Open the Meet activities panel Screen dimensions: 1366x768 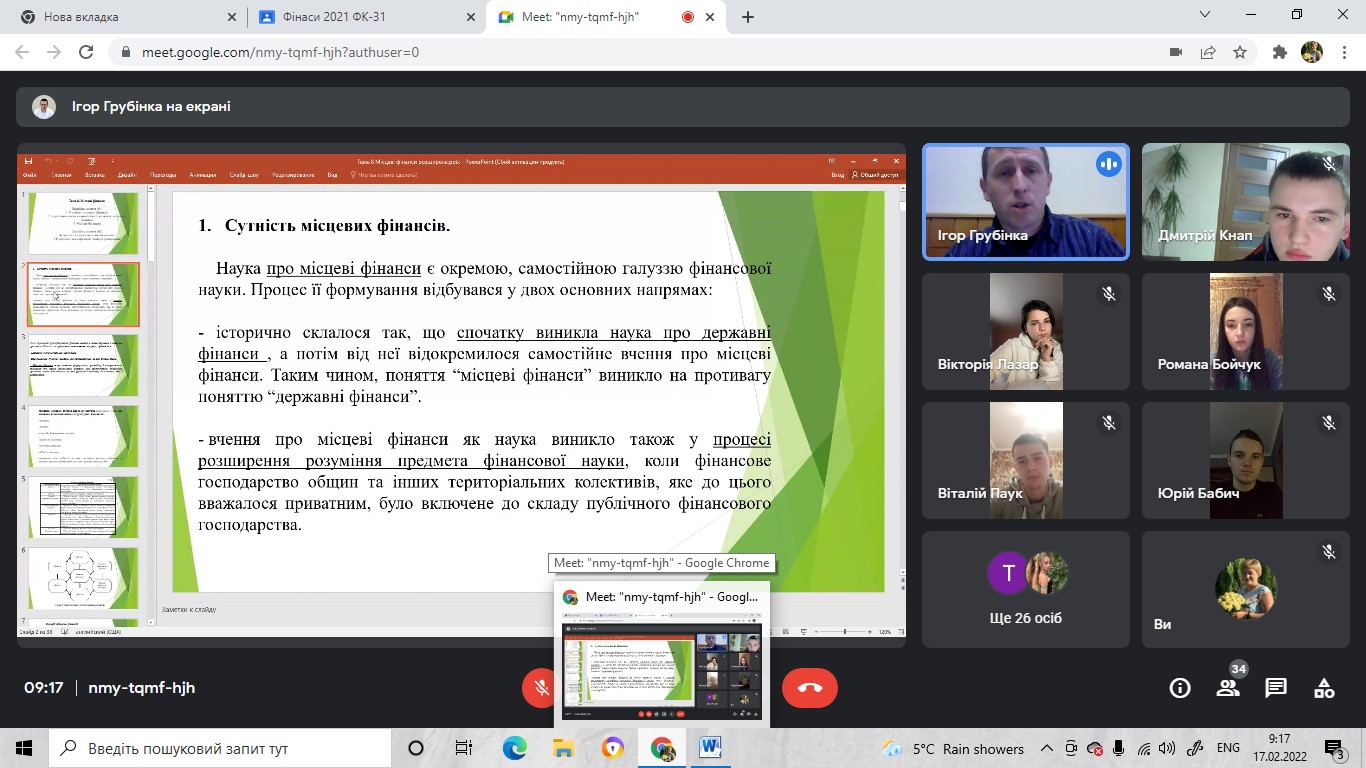[1324, 688]
